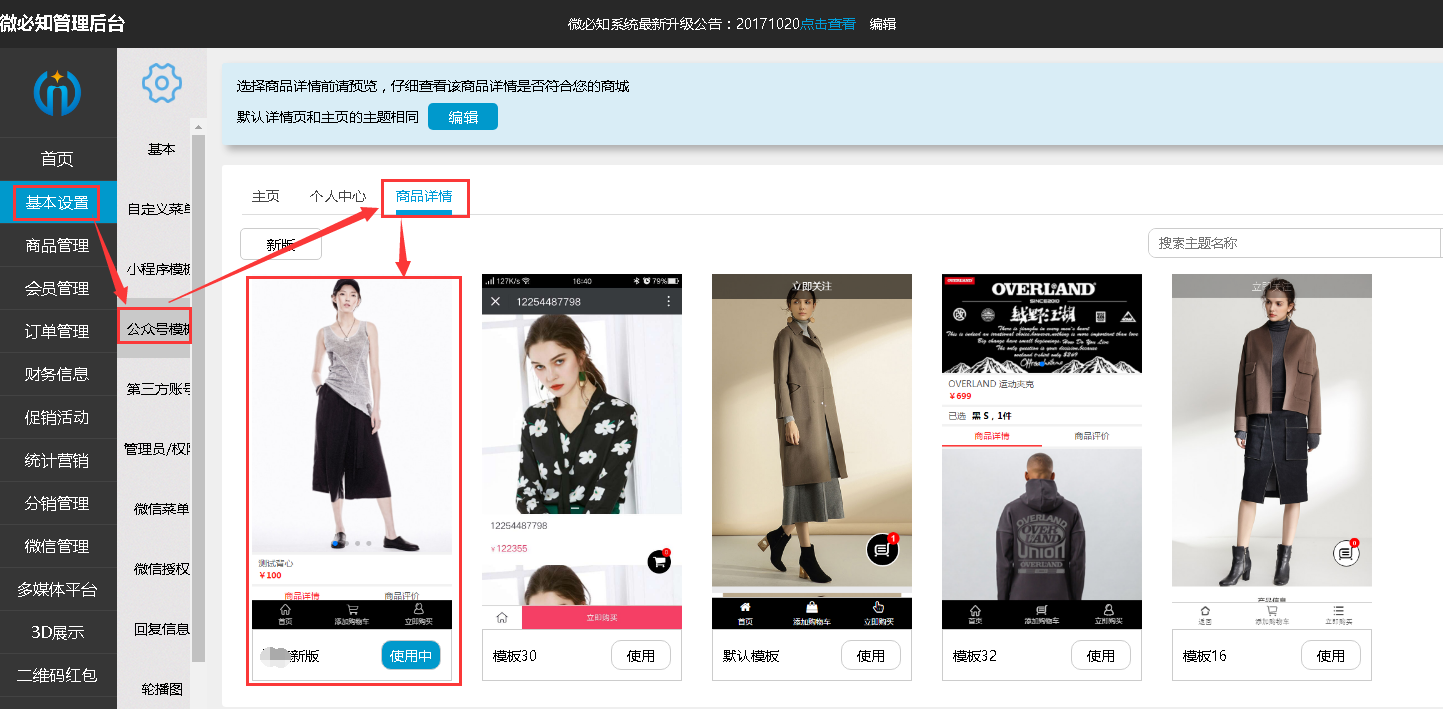1443x709 pixels.
Task: Apply 默认模板 with its 使用 button
Action: [870, 656]
